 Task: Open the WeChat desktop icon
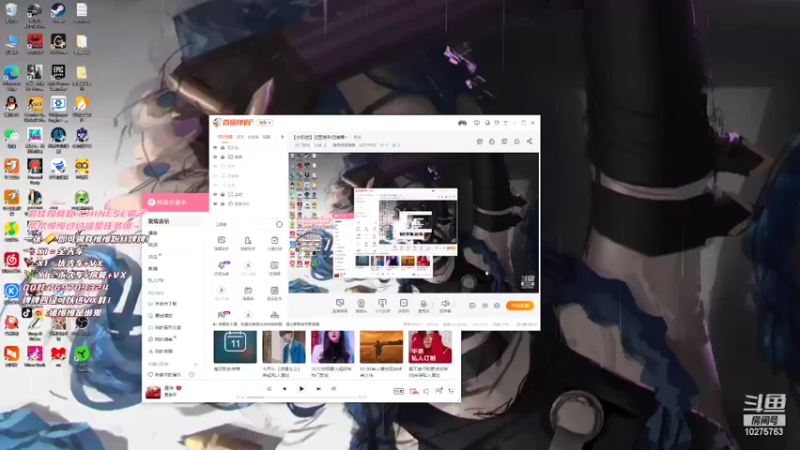click(x=11, y=135)
